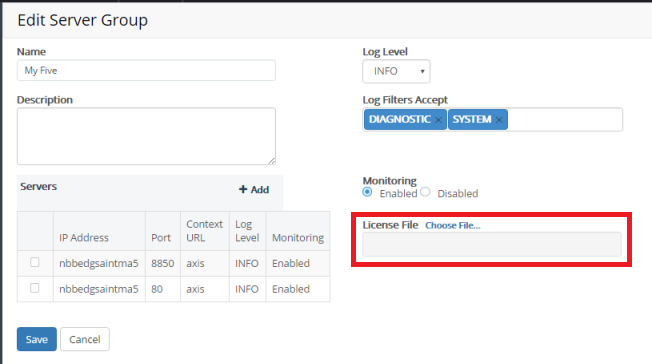The image size is (652, 364).
Task: Remove the DIAGNOSTIC log filter tag
Action: click(438, 120)
